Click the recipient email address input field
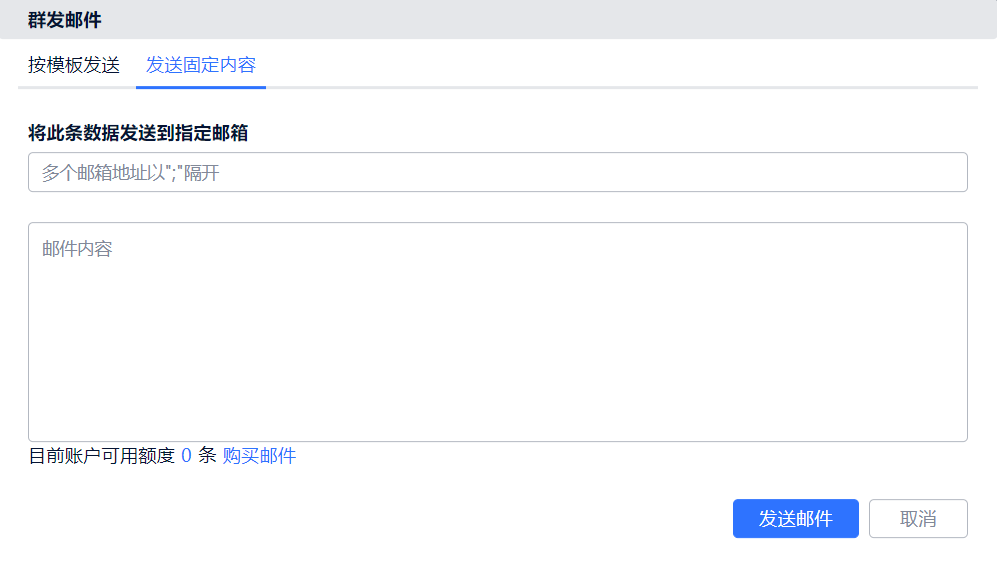Image resolution: width=997 pixels, height=566 pixels. [497, 172]
